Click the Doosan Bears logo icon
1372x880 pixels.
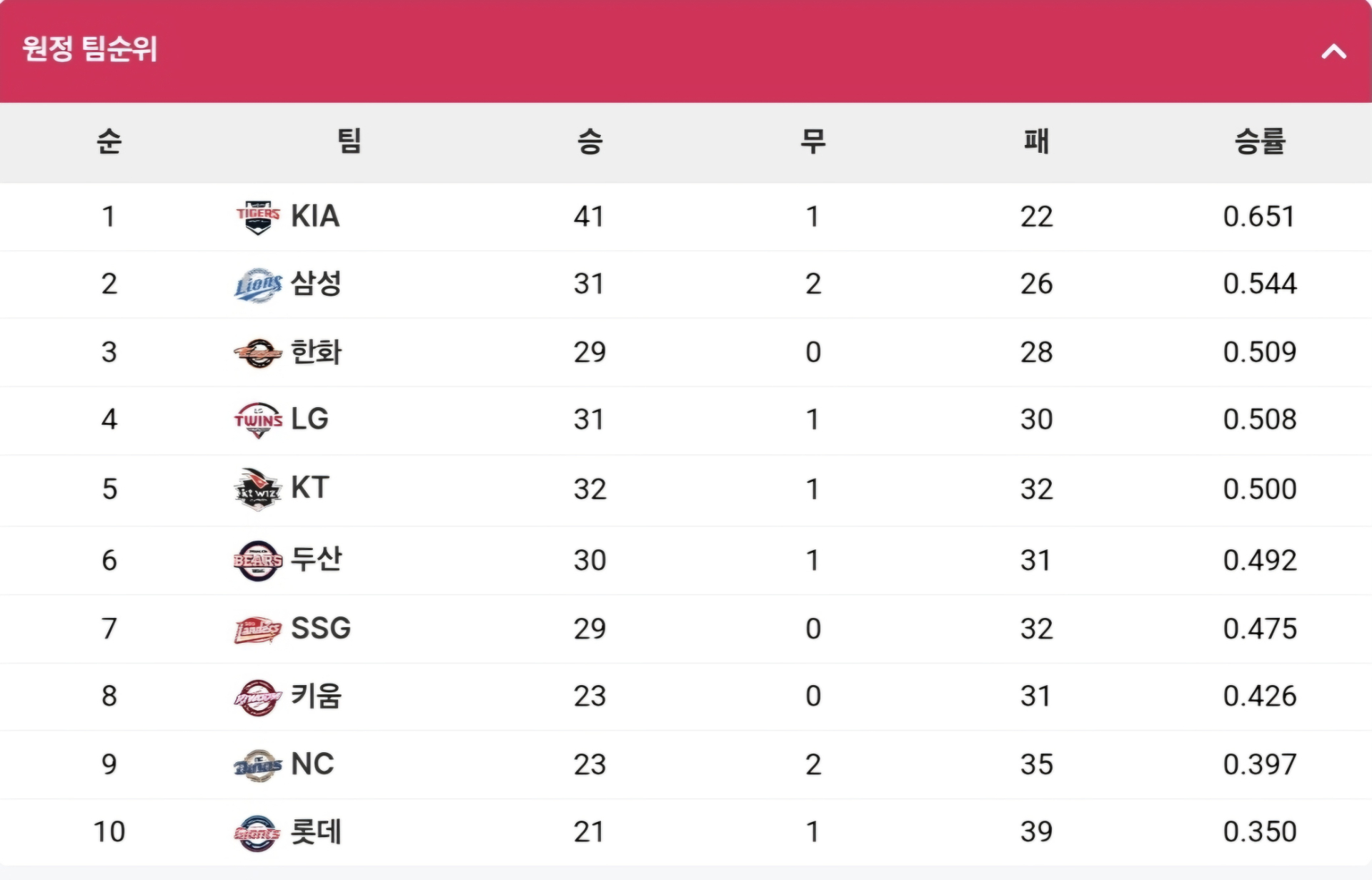pos(258,561)
